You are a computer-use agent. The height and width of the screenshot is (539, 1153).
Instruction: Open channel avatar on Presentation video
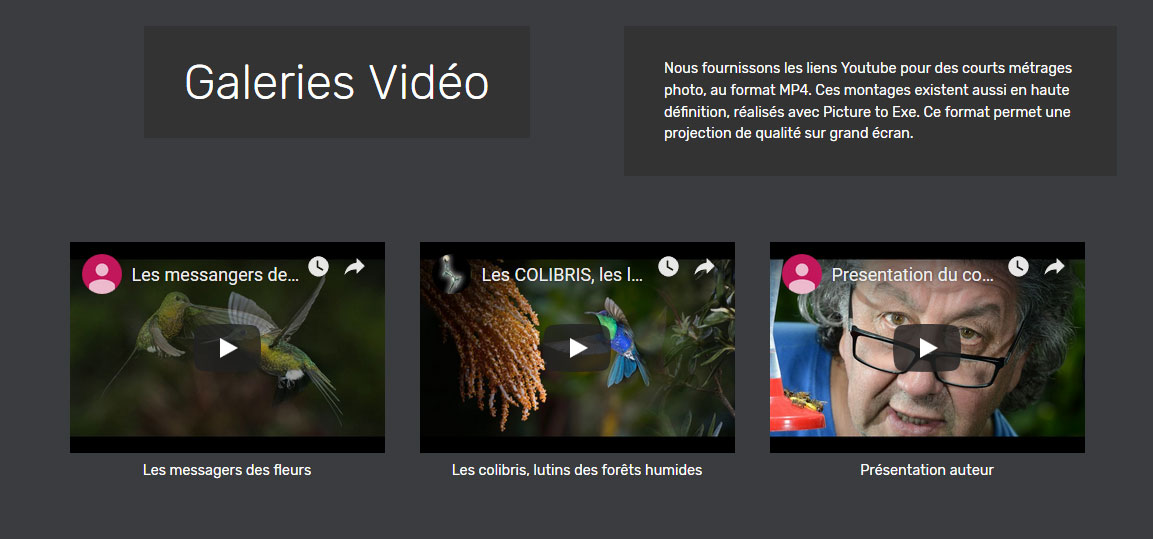802,274
